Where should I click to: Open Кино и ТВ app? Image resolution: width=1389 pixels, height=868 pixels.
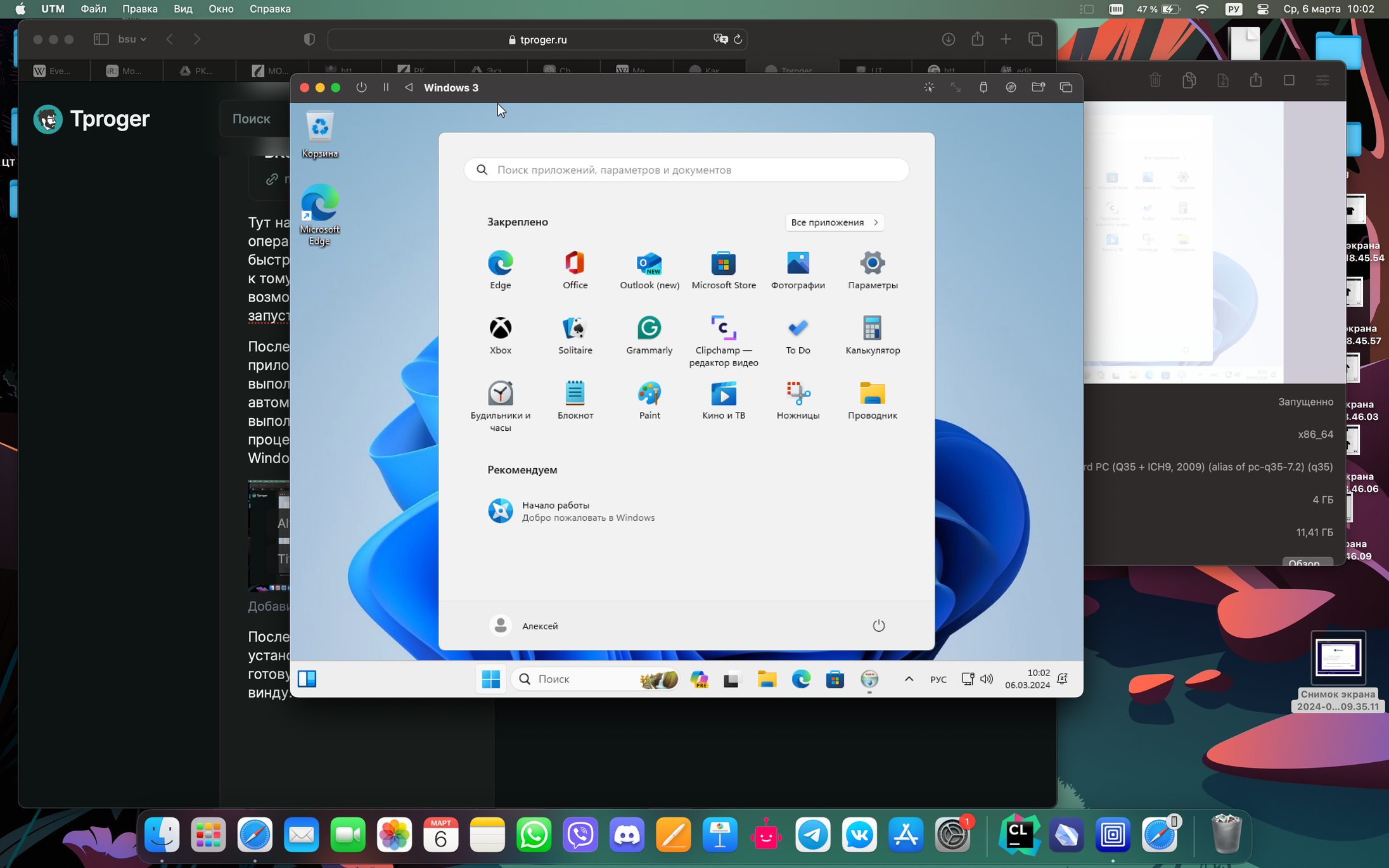(724, 400)
